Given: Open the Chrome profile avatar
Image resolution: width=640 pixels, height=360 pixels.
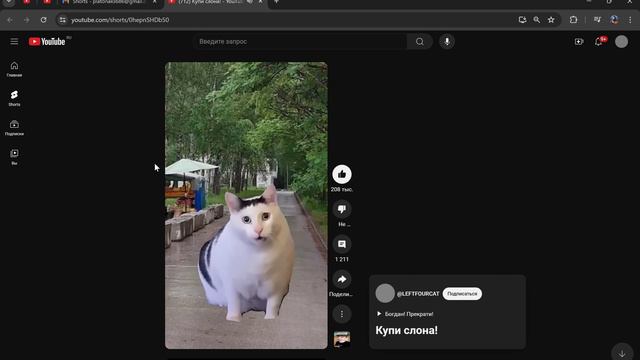Looking at the screenshot, I should [614, 20].
